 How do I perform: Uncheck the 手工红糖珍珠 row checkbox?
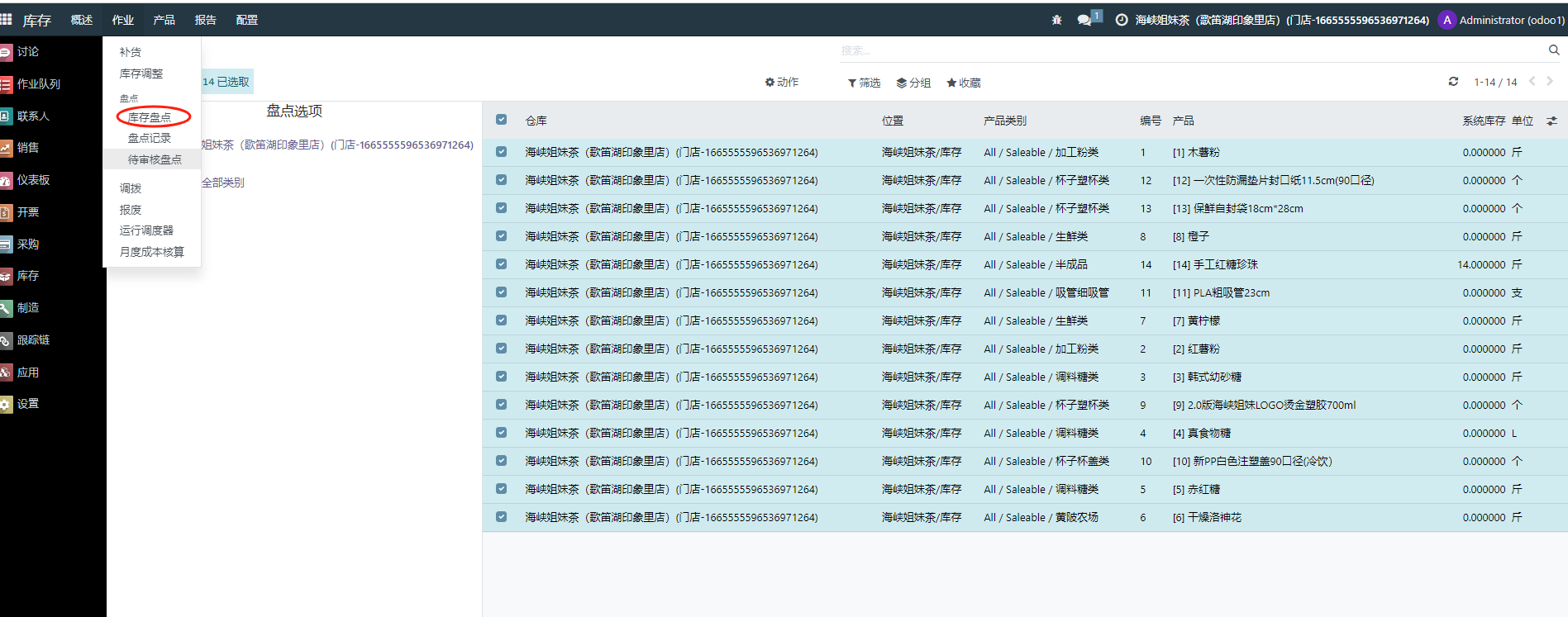coord(501,264)
